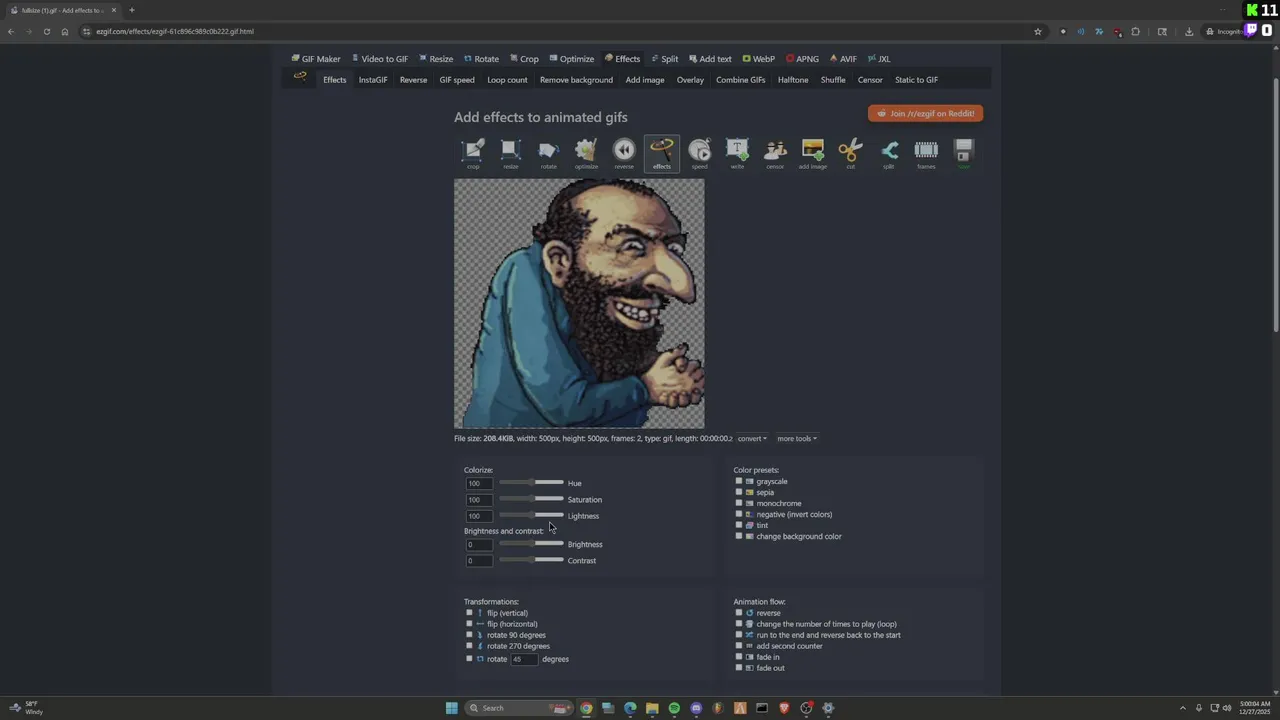Screen dimensions: 1280x720
Task: Click the Windows Start button
Action: tap(451, 708)
